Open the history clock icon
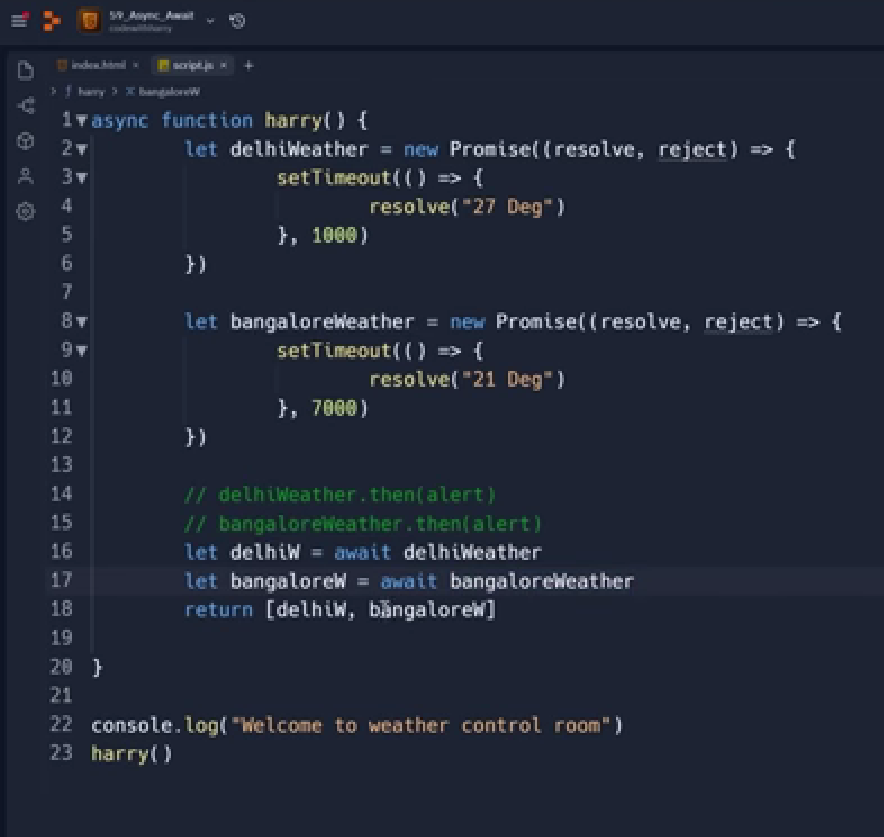 [237, 21]
